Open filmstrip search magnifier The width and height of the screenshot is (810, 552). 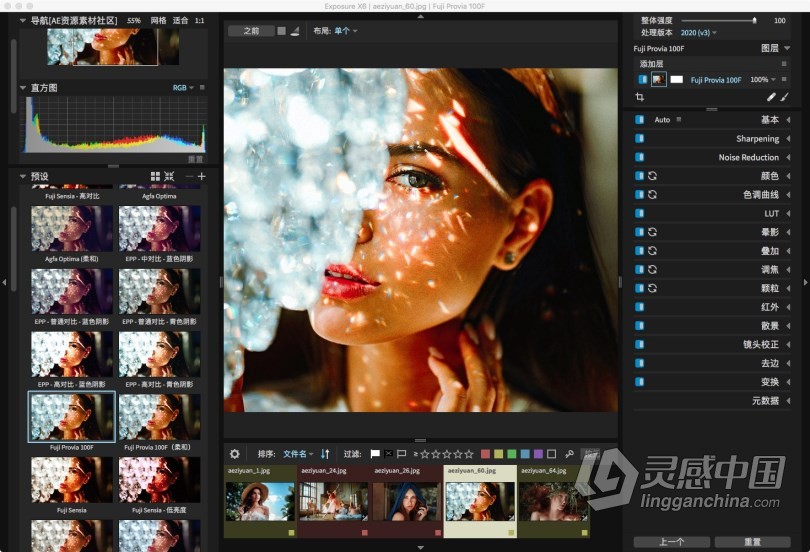click(x=569, y=454)
